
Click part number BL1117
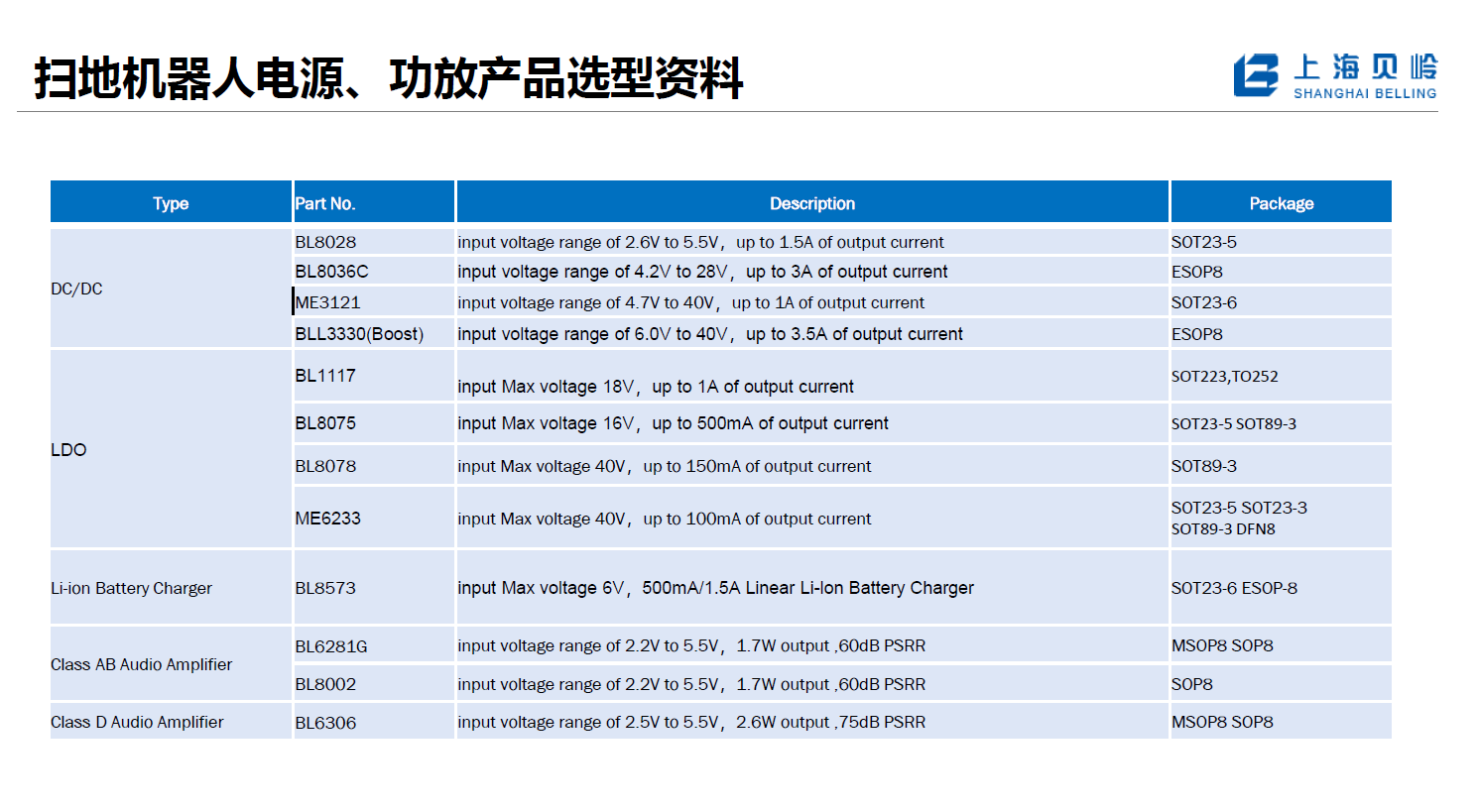(325, 376)
